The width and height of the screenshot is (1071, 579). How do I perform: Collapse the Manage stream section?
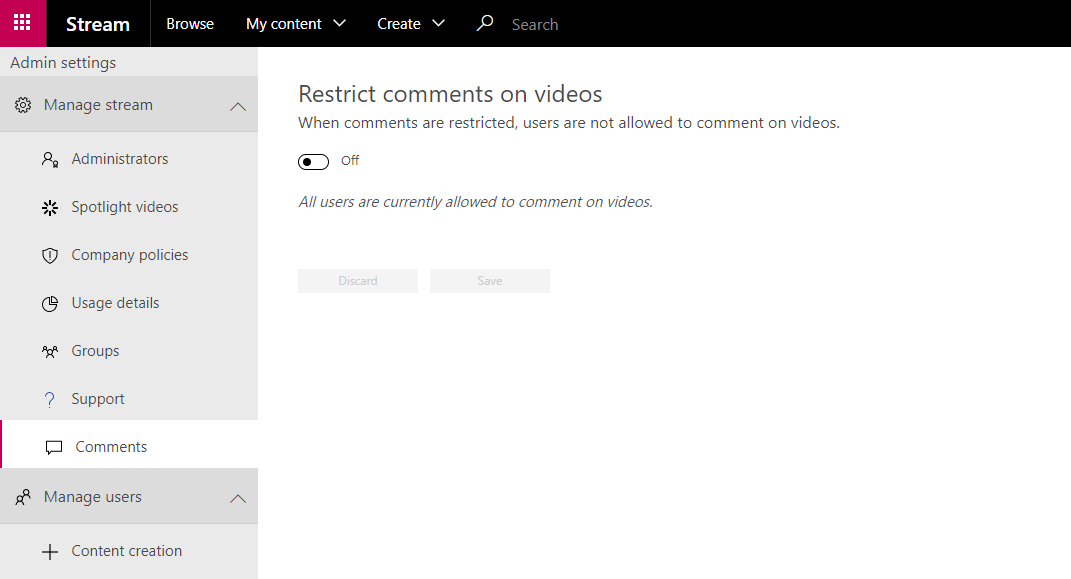click(238, 107)
